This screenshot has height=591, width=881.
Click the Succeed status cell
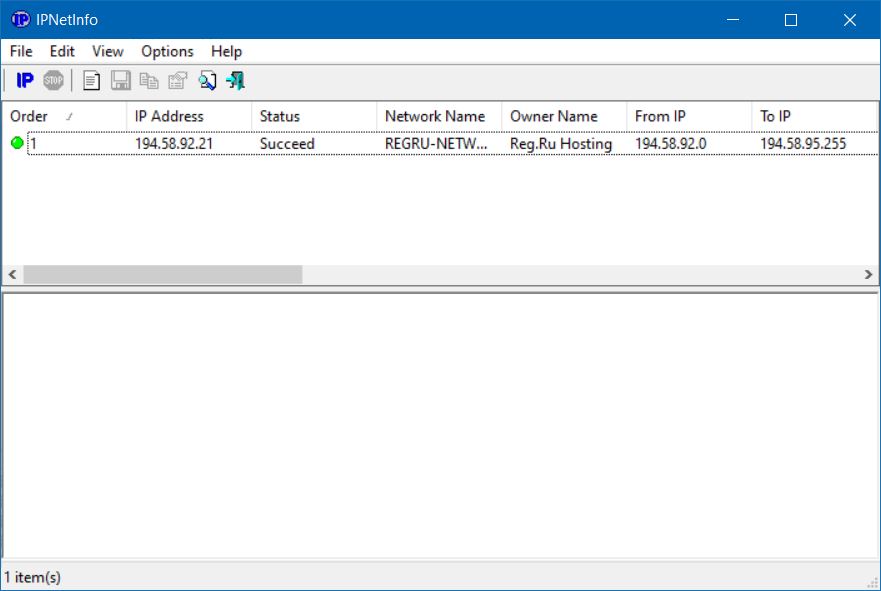[x=287, y=144]
